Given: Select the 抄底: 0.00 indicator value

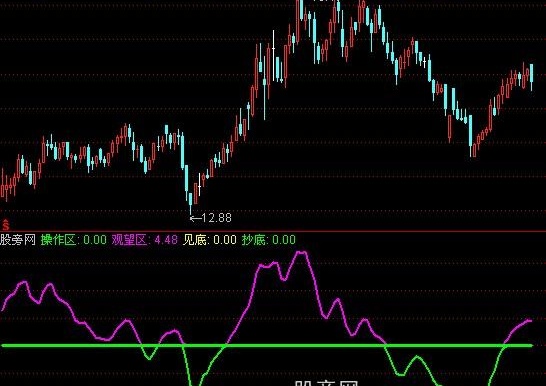Looking at the screenshot, I should click(269, 240).
